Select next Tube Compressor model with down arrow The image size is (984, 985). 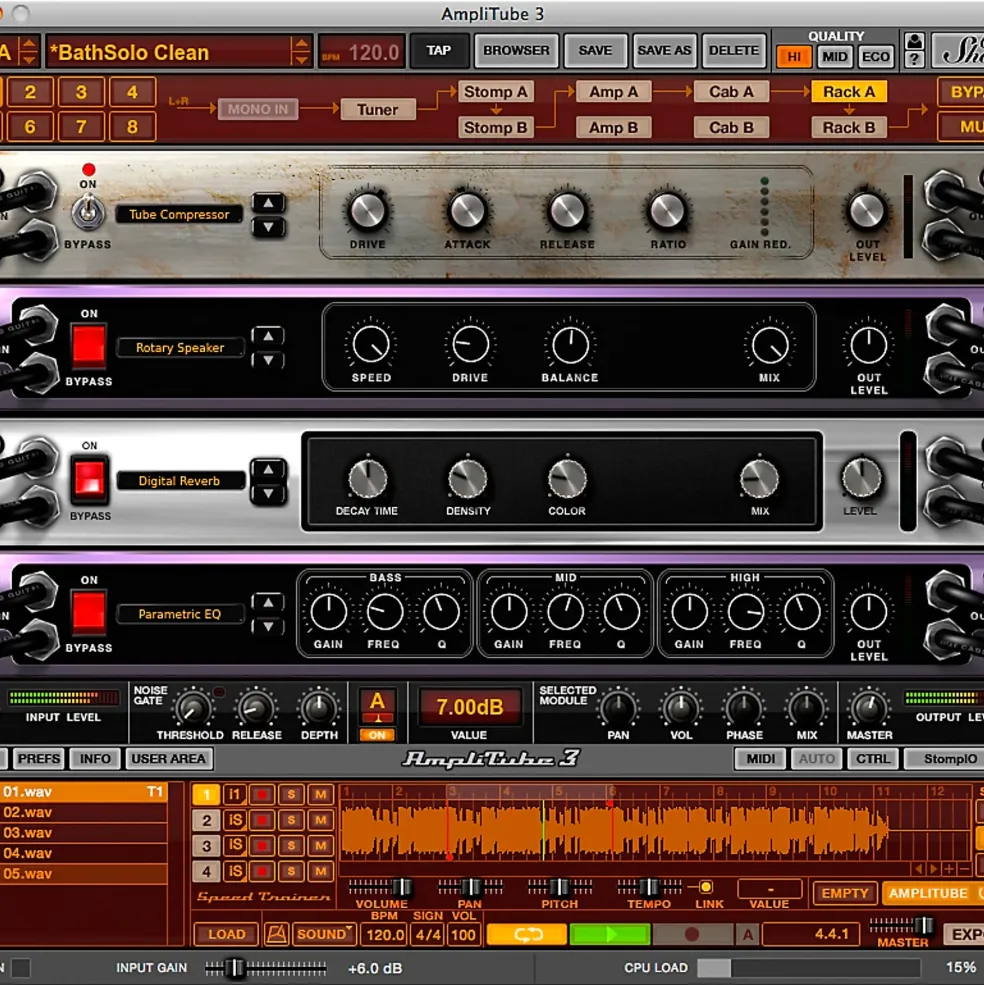click(x=268, y=227)
